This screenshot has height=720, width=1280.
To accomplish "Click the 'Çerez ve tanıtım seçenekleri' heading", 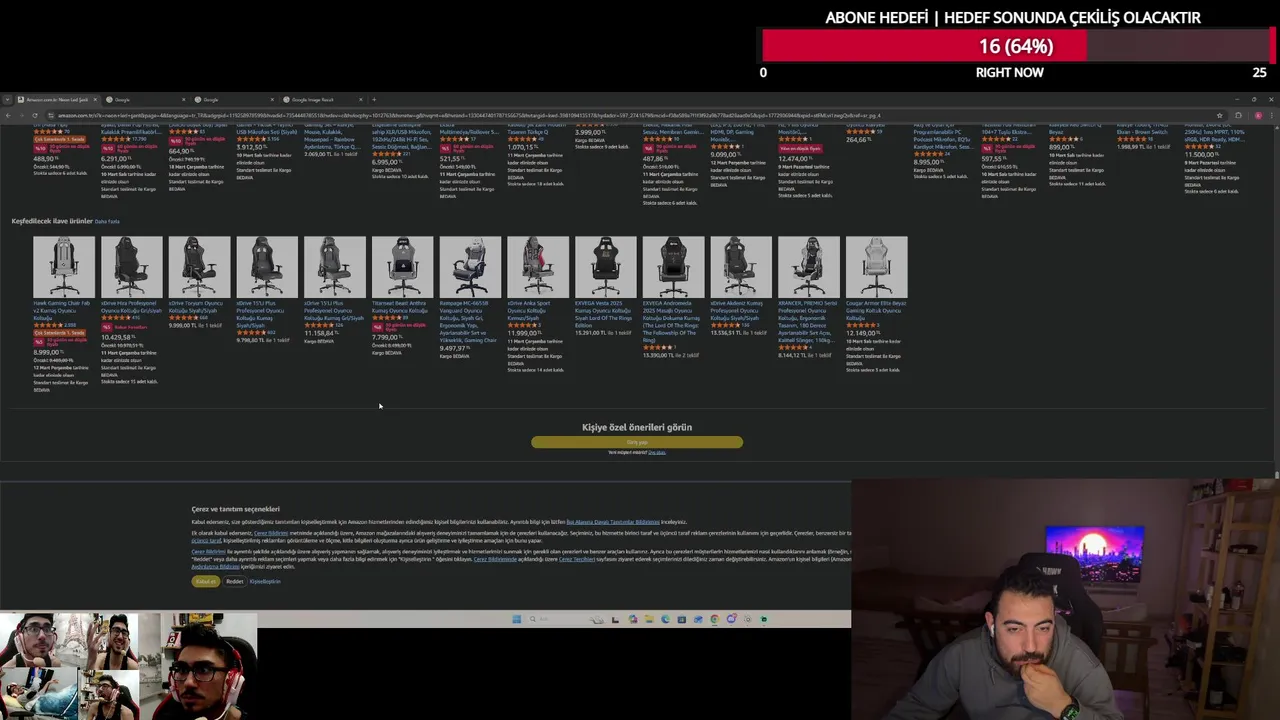I will (x=236, y=509).
